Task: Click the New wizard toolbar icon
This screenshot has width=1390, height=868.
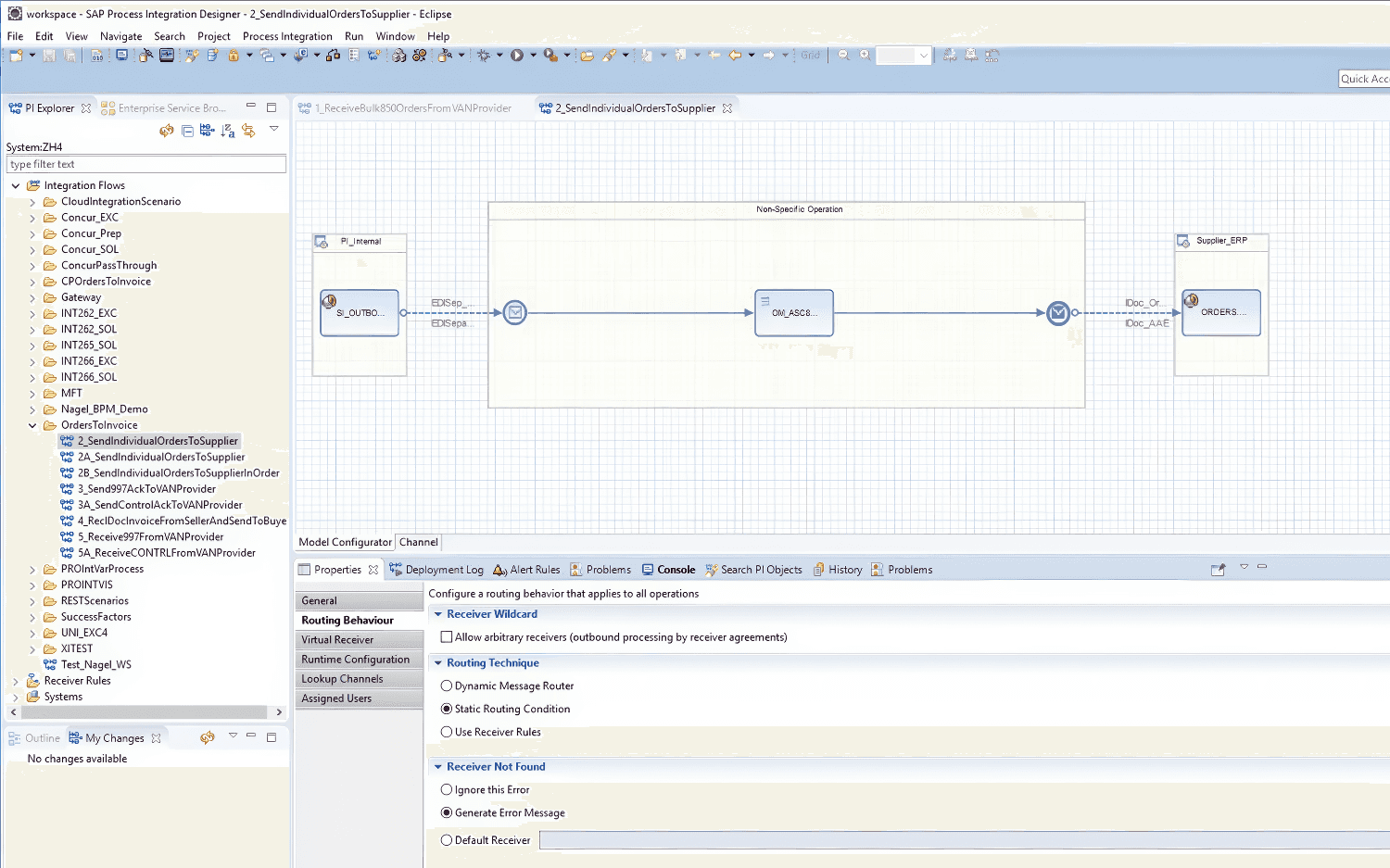Action: (17, 56)
